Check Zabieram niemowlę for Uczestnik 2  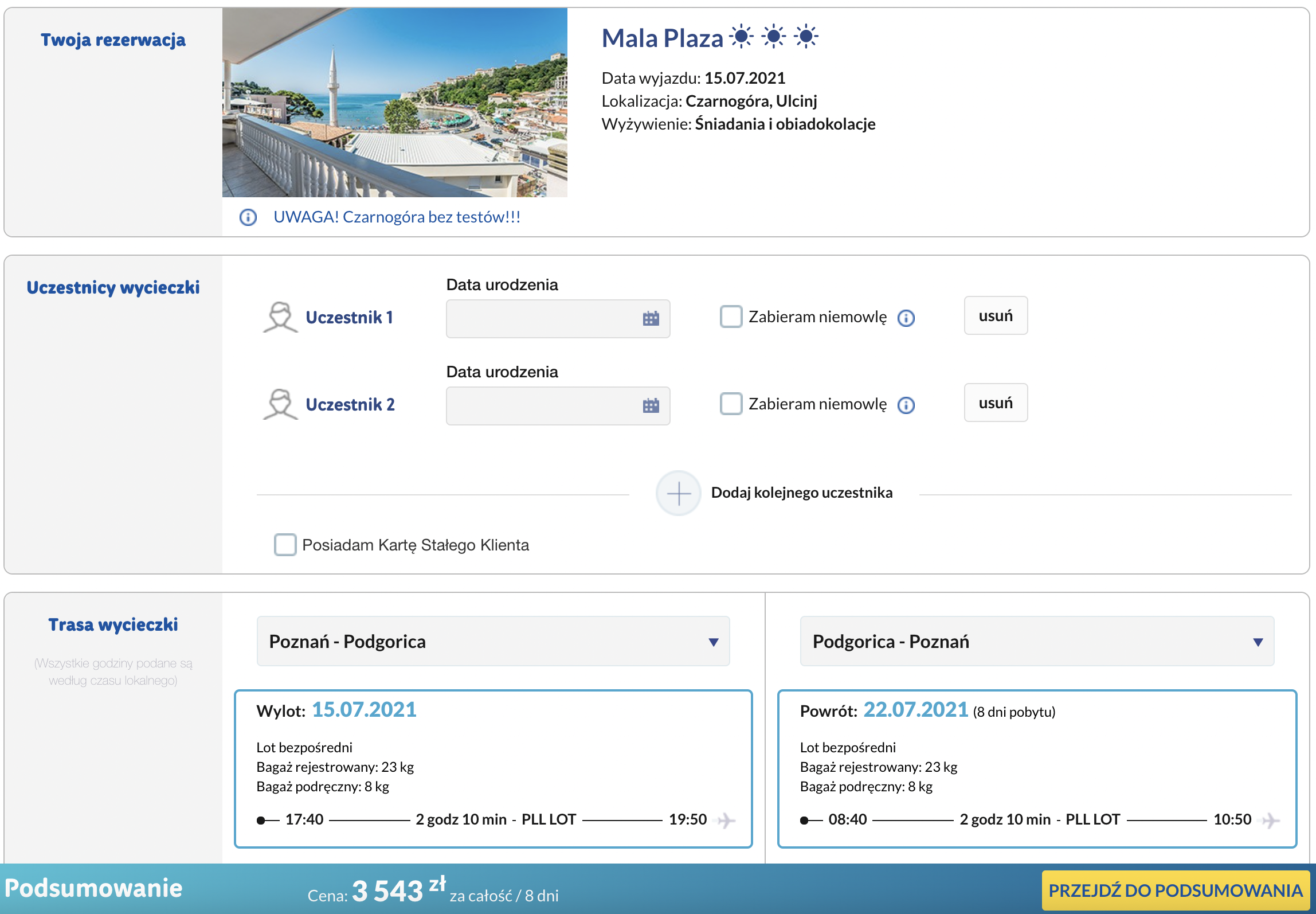pos(731,404)
